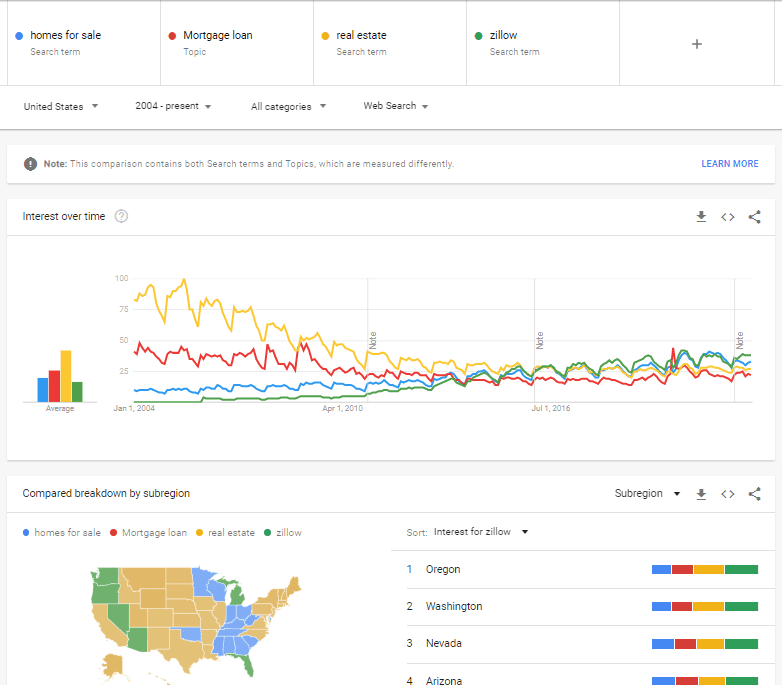The width and height of the screenshot is (782, 685).
Task: Change the sort by Interest for zillow
Action: pos(481,532)
